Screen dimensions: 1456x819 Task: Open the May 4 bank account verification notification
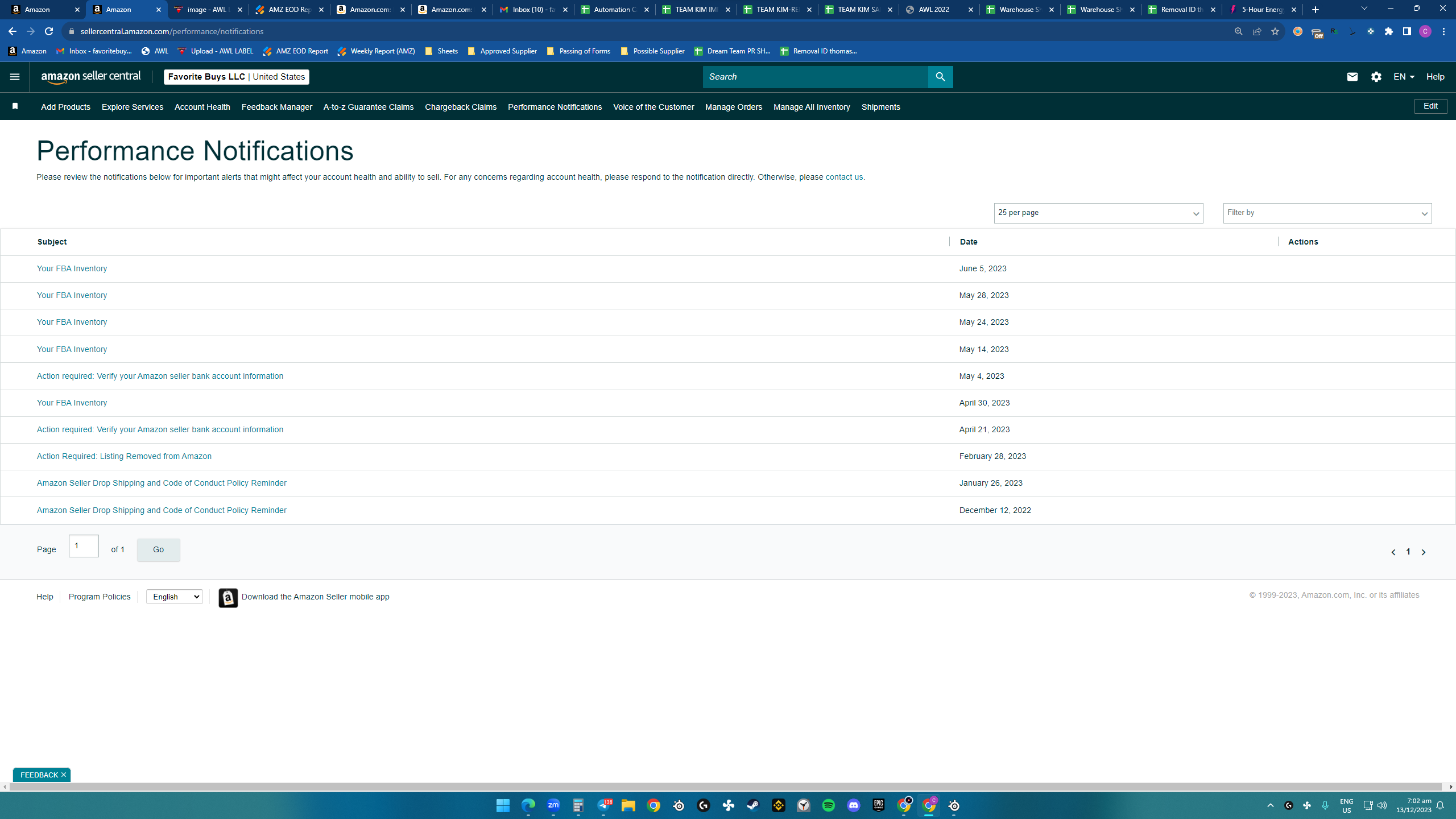tap(160, 376)
